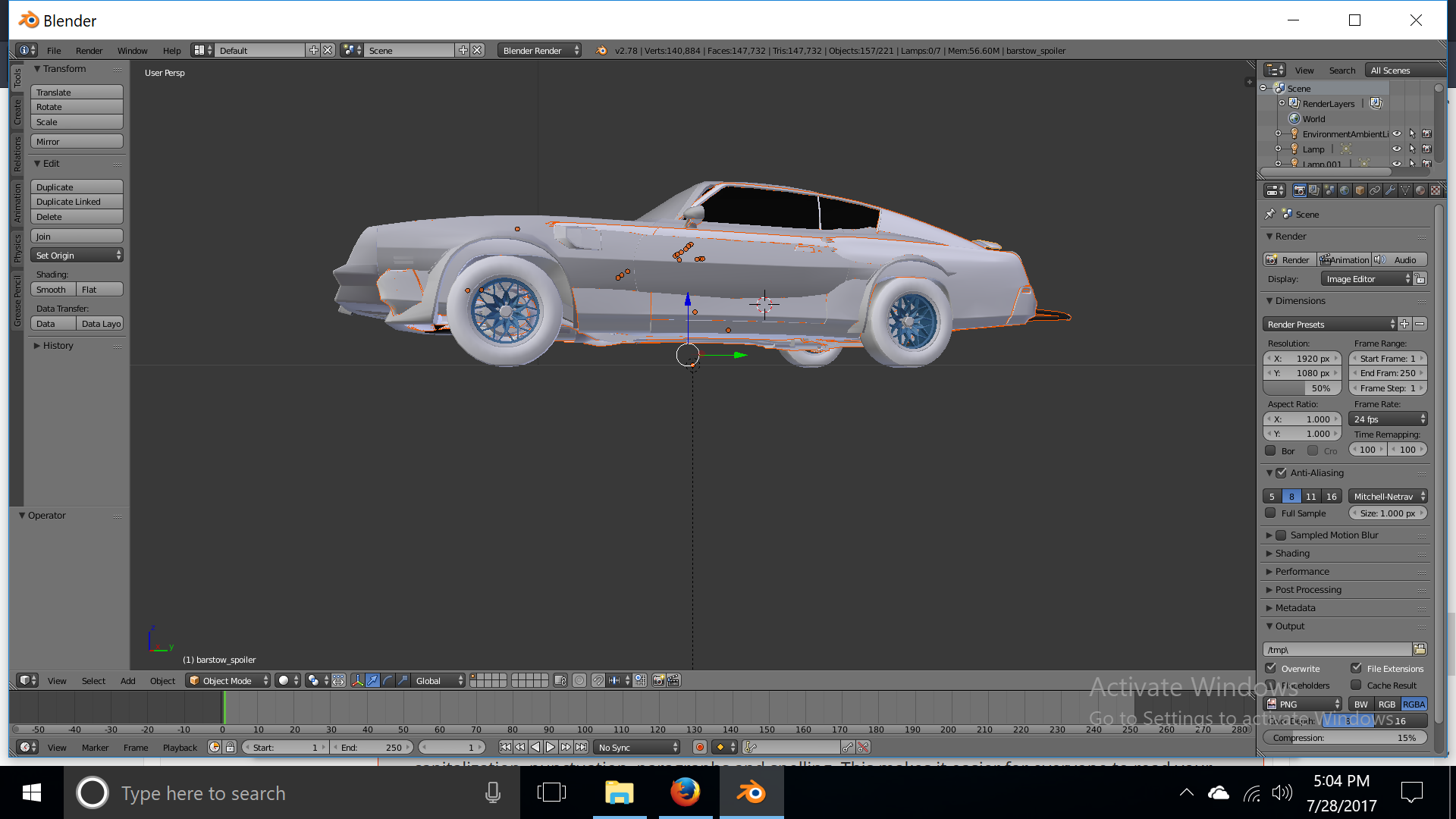Open the Modifiers wrench tab

point(1390,190)
